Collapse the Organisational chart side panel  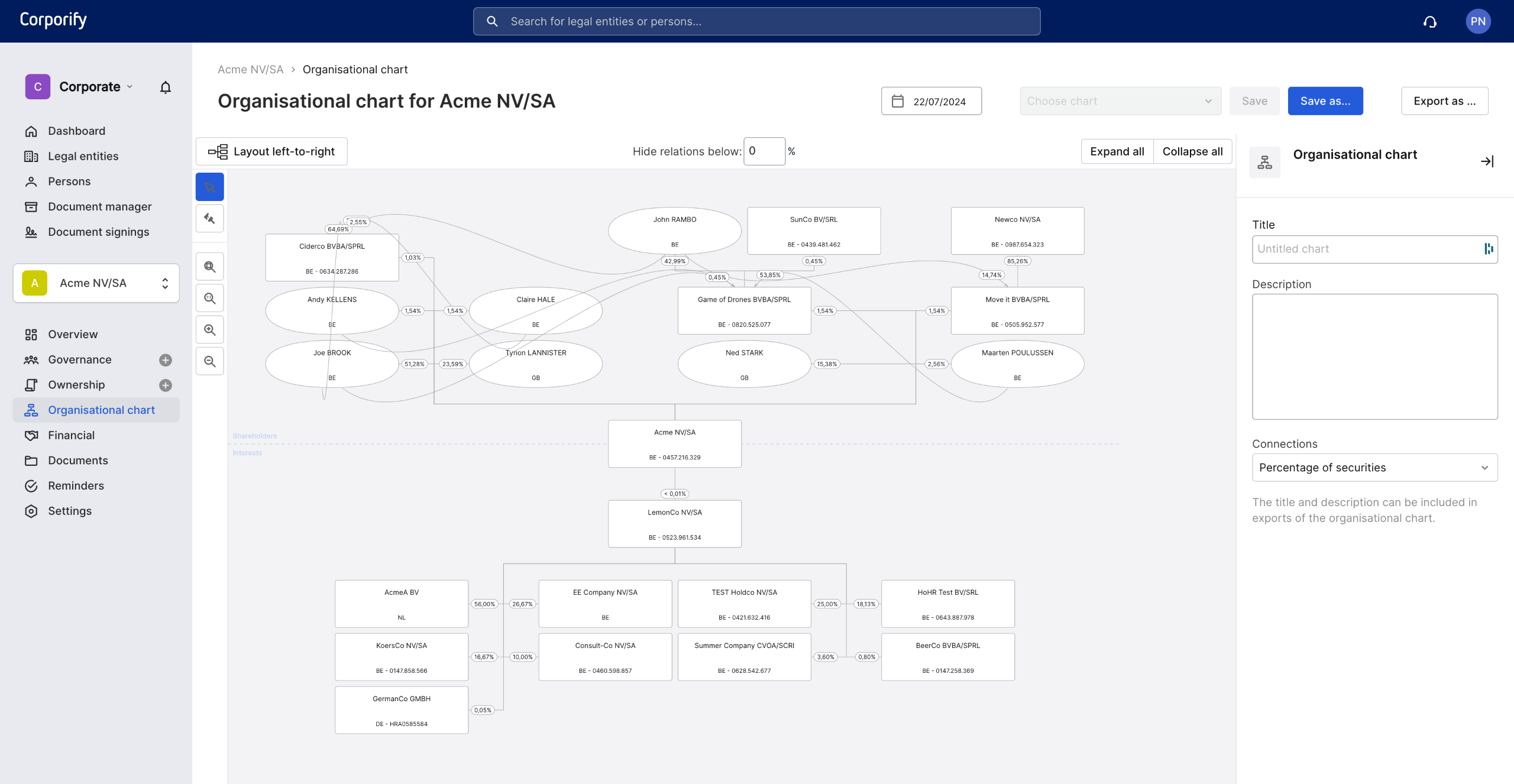[1487, 161]
